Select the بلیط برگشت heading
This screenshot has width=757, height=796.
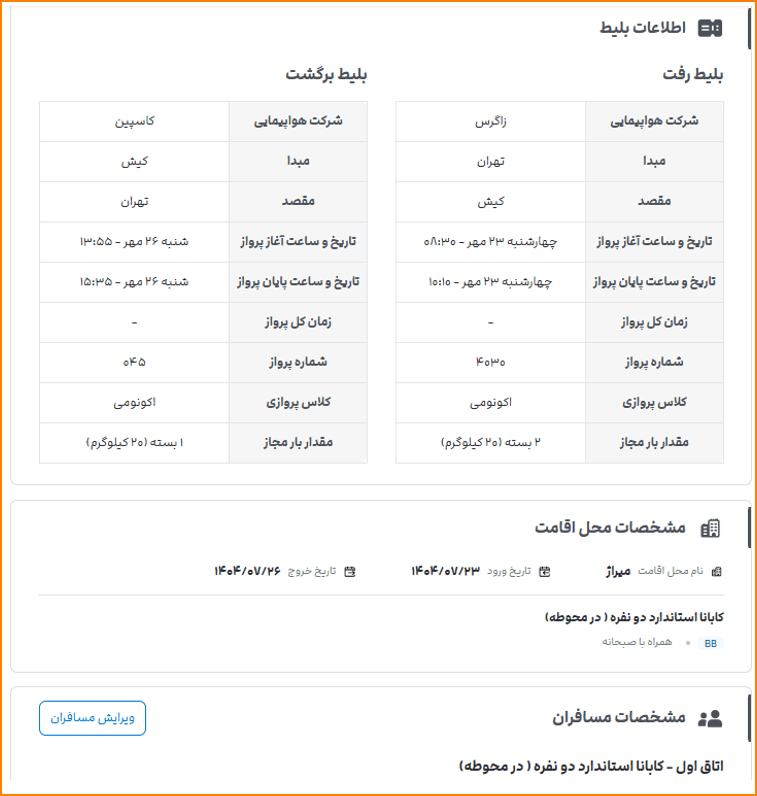326,75
